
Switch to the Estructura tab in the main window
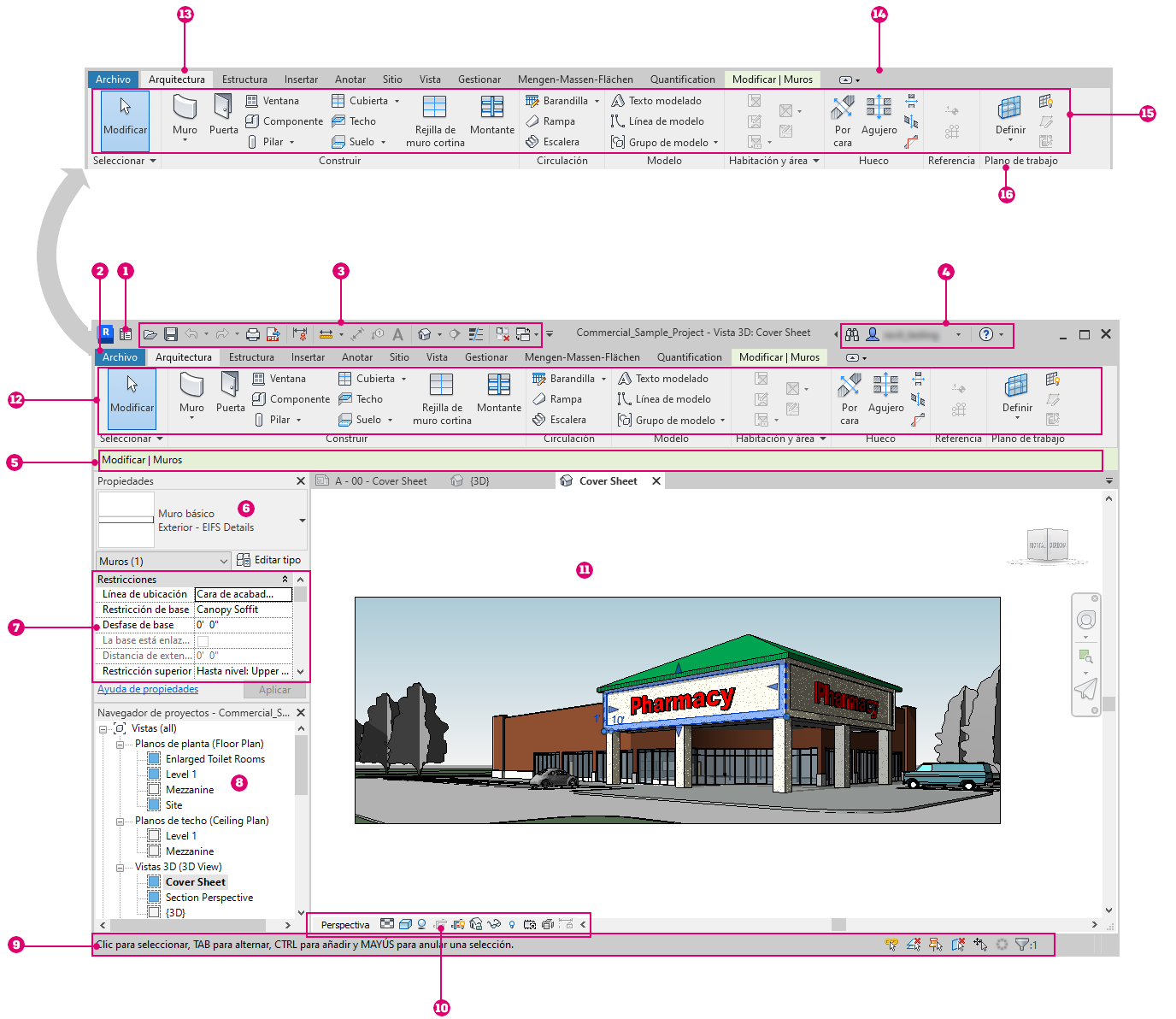251,357
